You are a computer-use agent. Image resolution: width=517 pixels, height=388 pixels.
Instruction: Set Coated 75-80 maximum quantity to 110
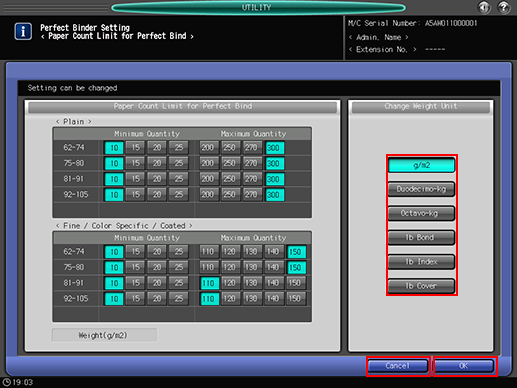point(208,267)
